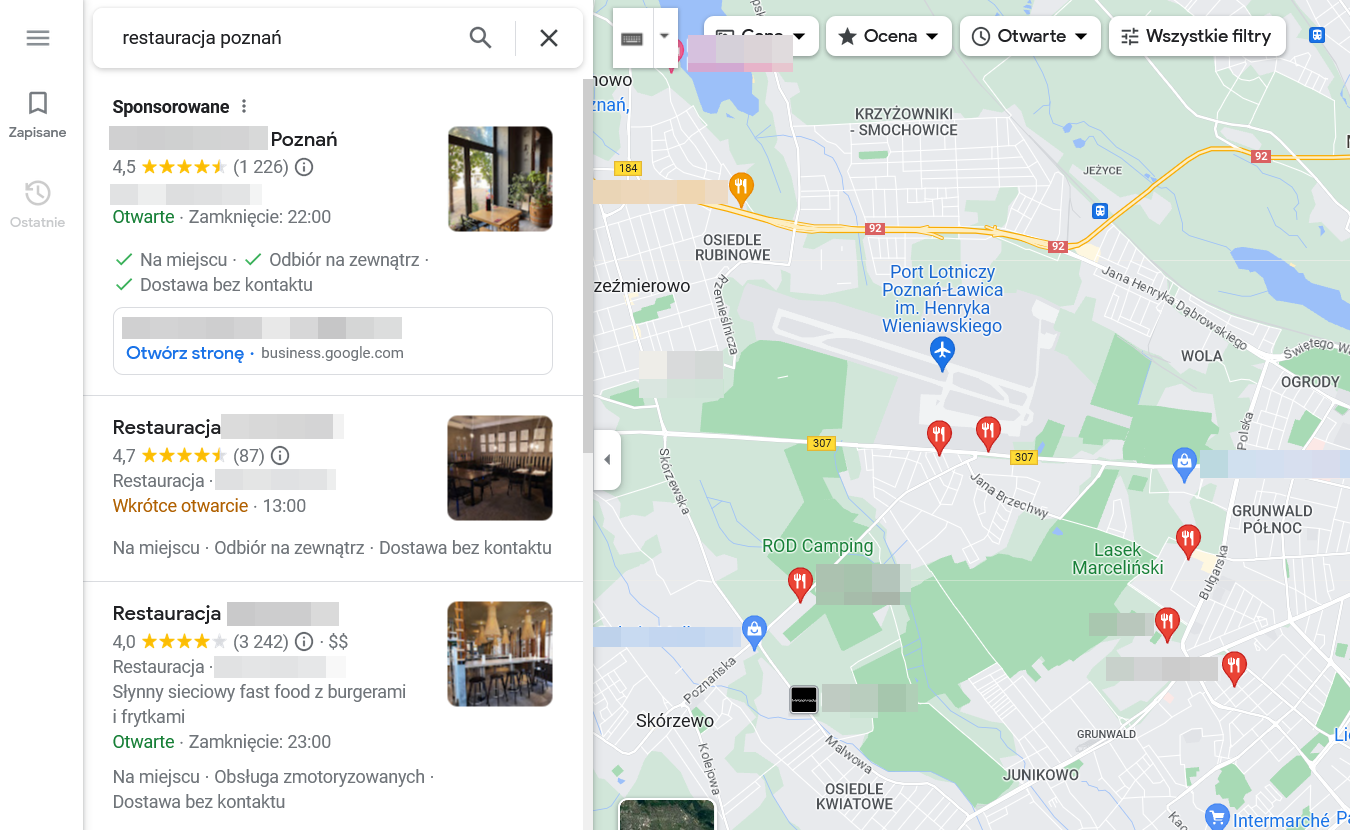This screenshot has width=1350, height=830.
Task: Click info icon next to the 4,7 rating
Action: coord(280,456)
